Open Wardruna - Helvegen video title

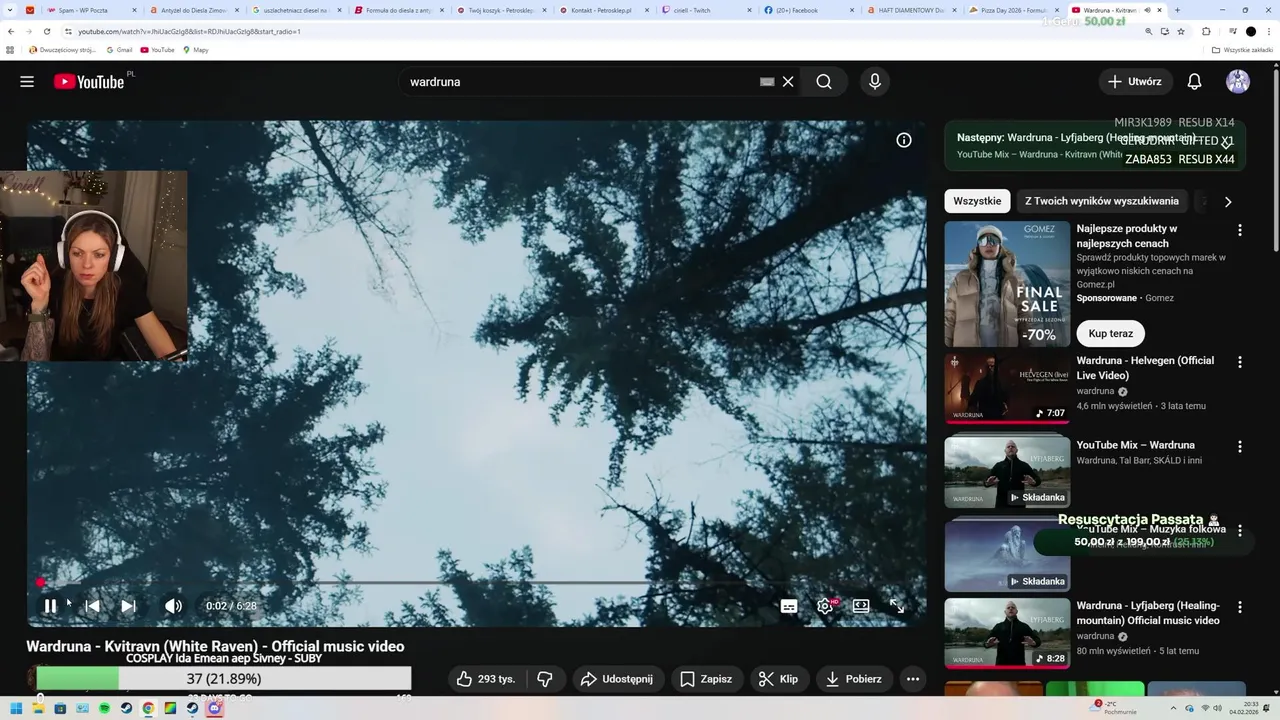[1145, 368]
